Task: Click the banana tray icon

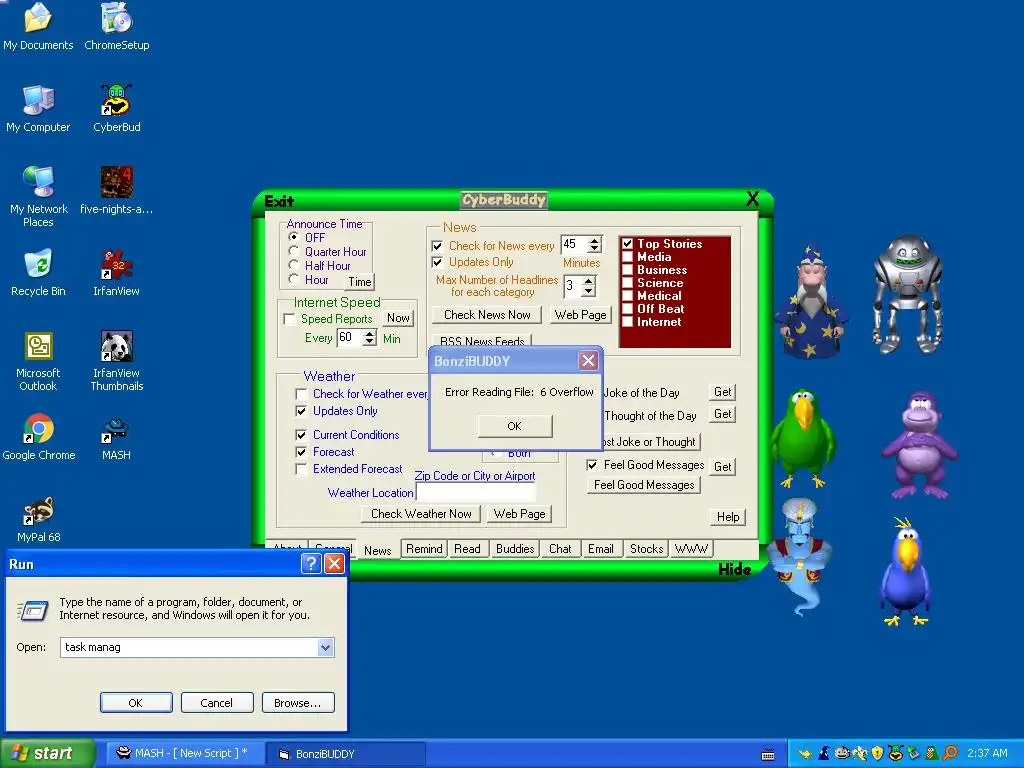Action: 859,754
